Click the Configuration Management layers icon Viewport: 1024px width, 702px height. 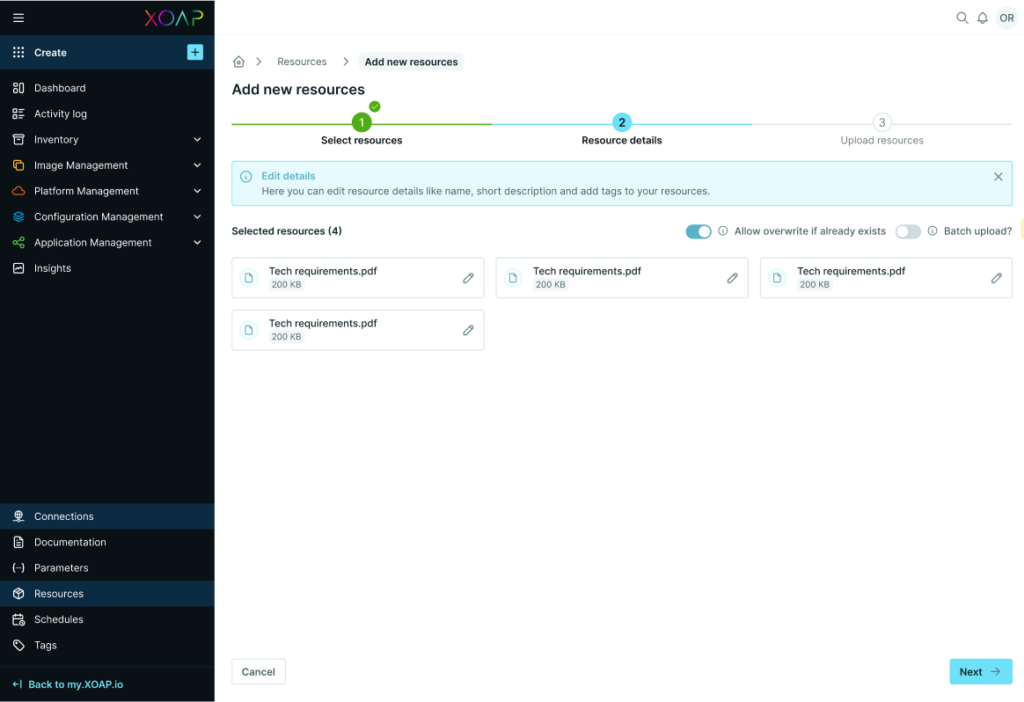[18, 217]
